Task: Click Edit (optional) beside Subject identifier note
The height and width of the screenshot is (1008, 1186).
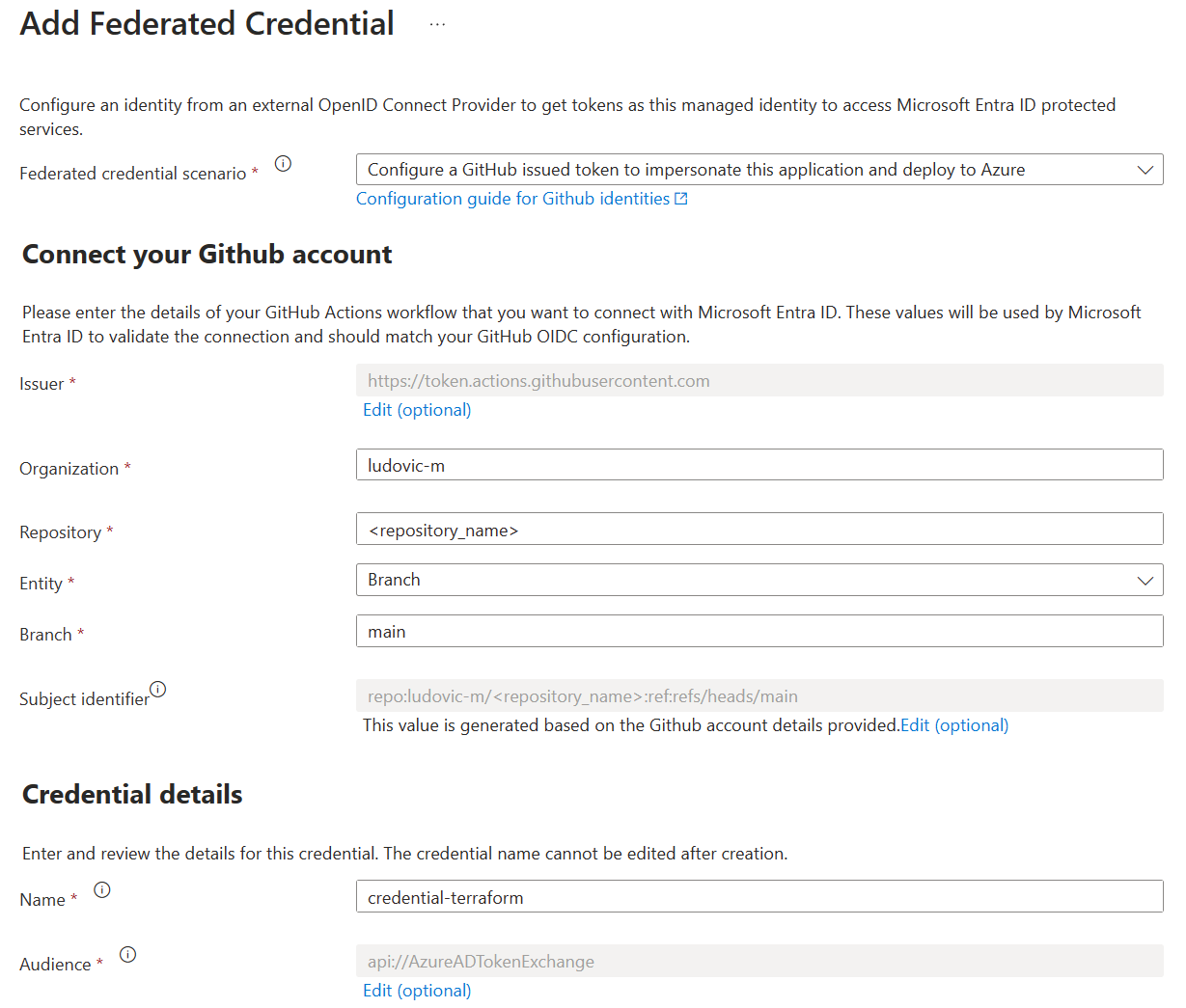Action: [x=954, y=725]
